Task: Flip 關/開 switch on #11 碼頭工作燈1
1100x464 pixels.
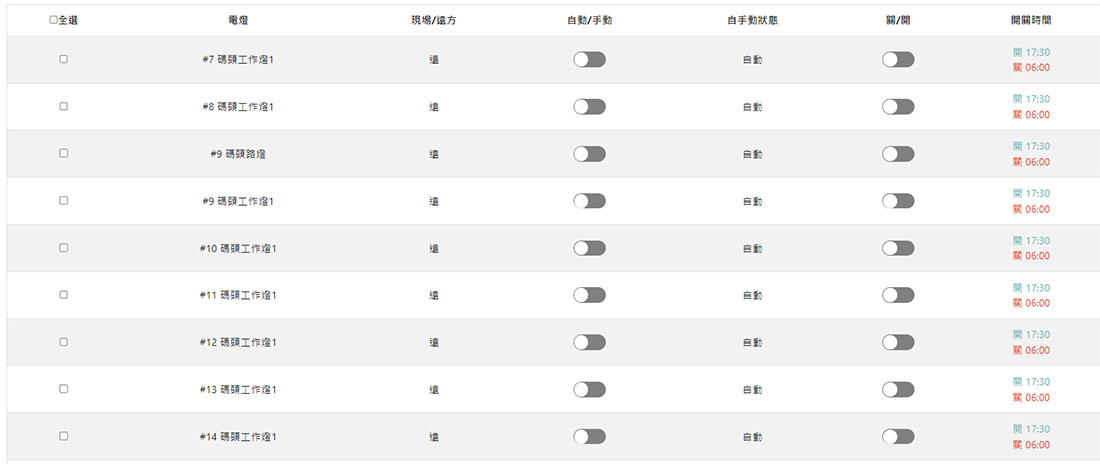Action: 898,296
